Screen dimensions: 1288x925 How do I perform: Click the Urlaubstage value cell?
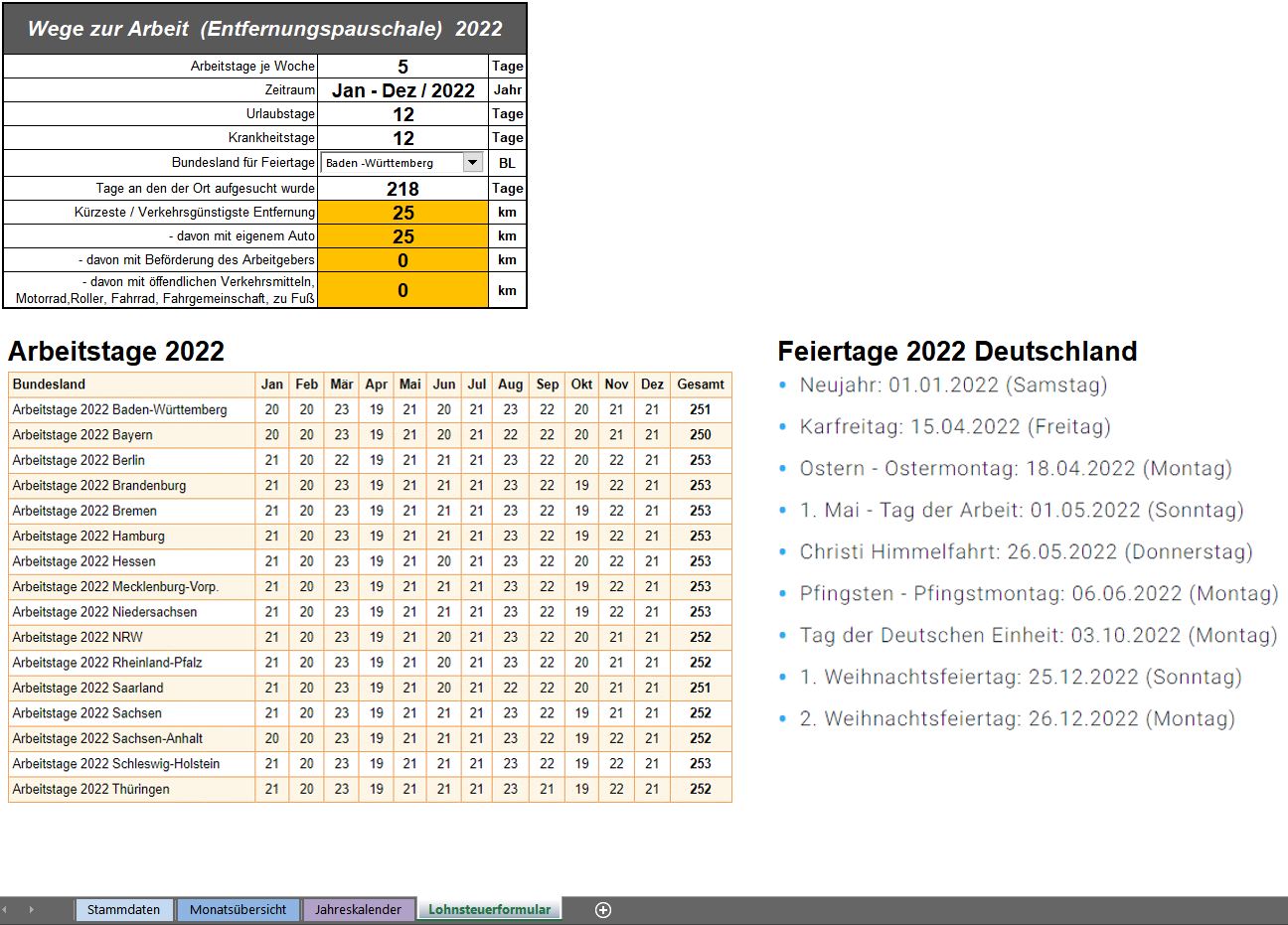402,114
